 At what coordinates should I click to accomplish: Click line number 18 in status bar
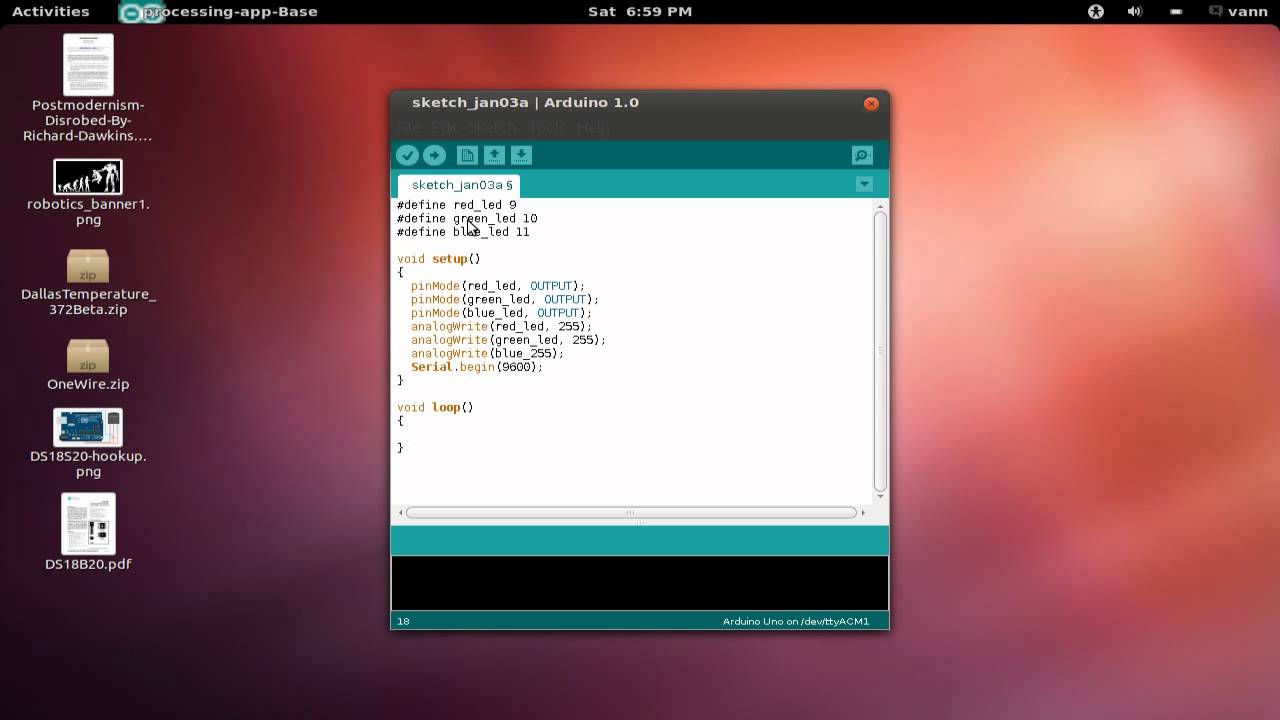point(403,621)
